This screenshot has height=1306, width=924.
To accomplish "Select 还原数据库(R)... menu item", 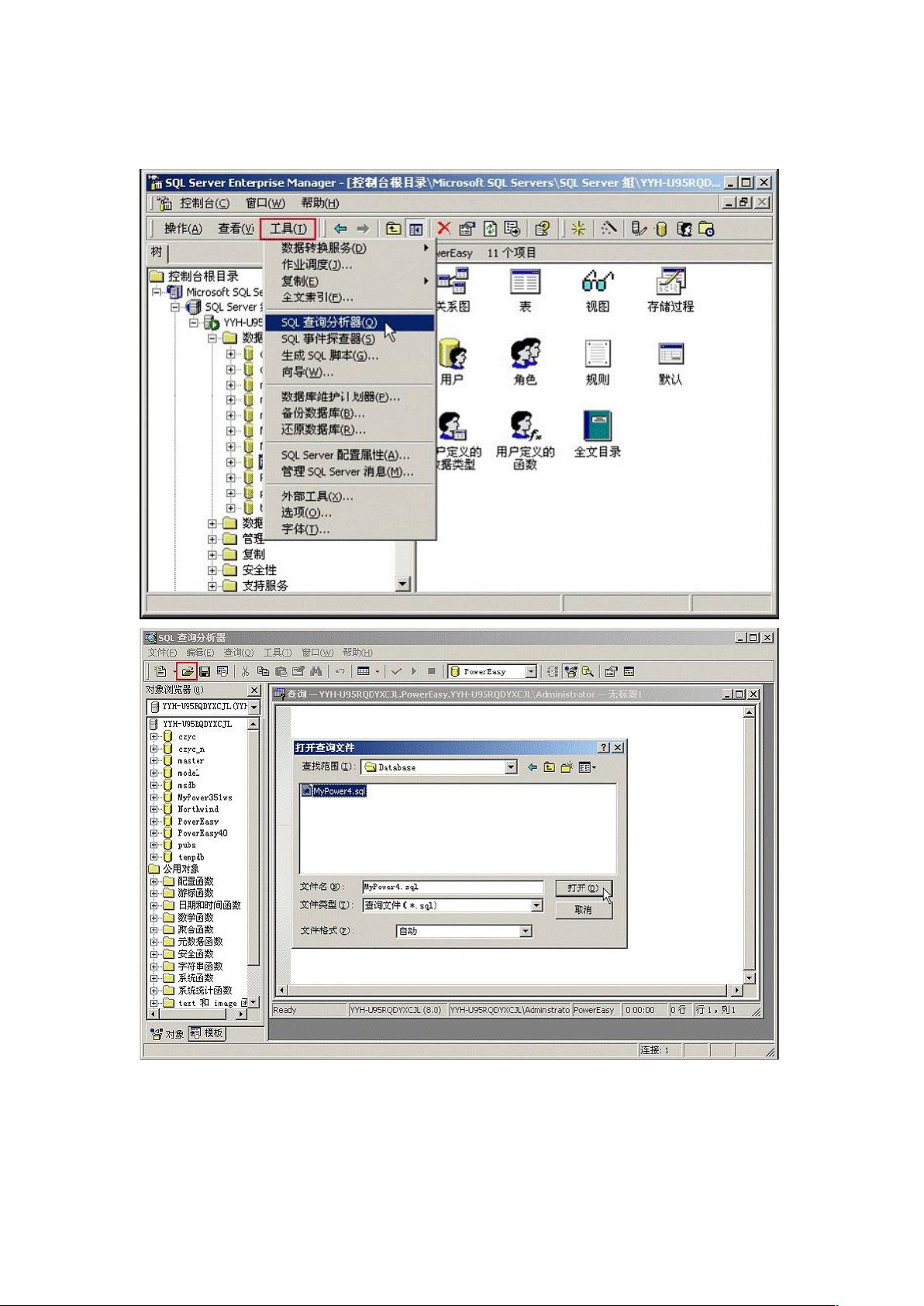I will point(350,429).
